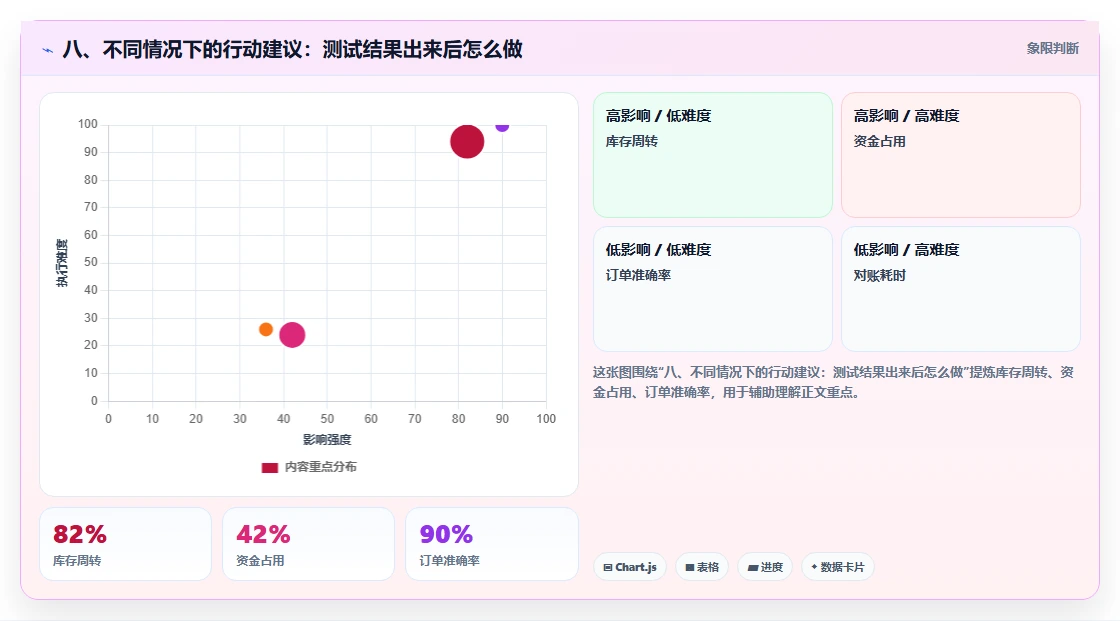Select the 82% 库存周转 stat card
This screenshot has height=621, width=1120.
(126, 544)
